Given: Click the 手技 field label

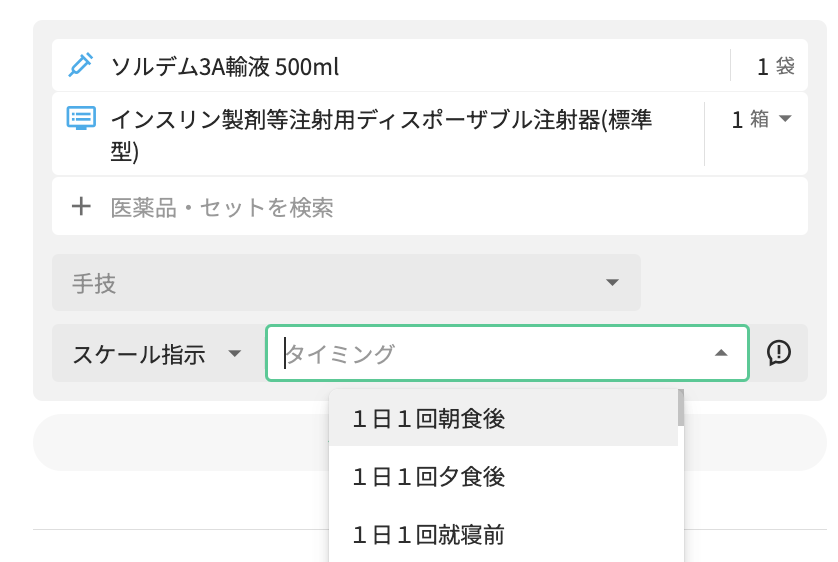Looking at the screenshot, I should coord(94,284).
